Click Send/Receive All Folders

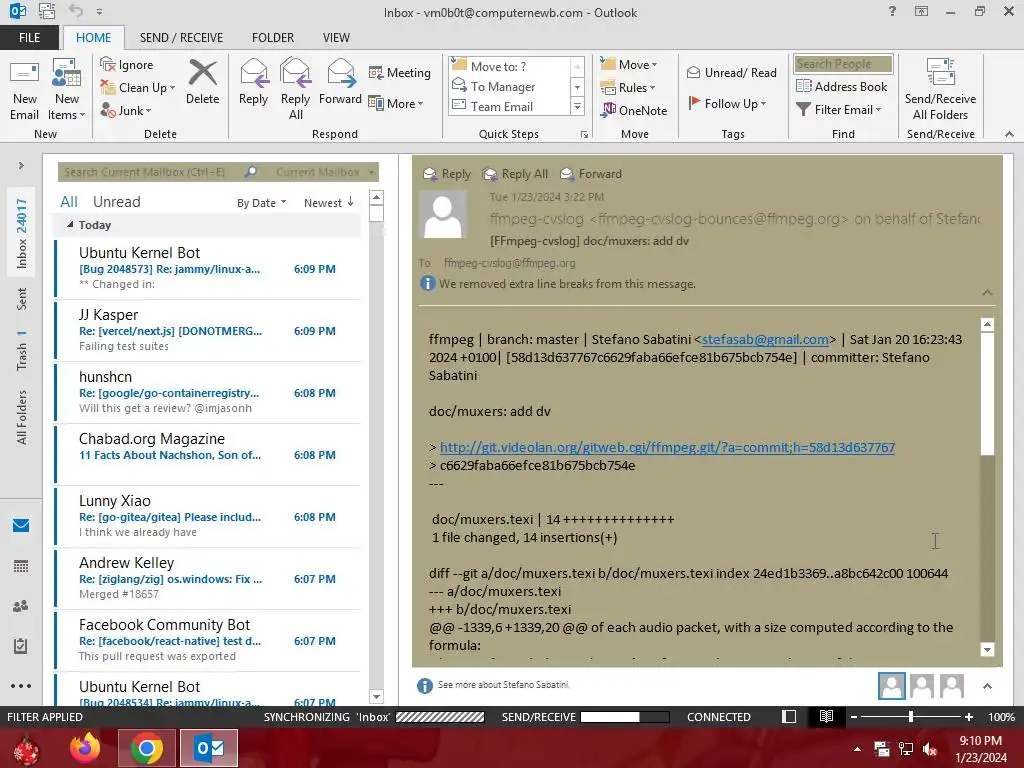[940, 89]
